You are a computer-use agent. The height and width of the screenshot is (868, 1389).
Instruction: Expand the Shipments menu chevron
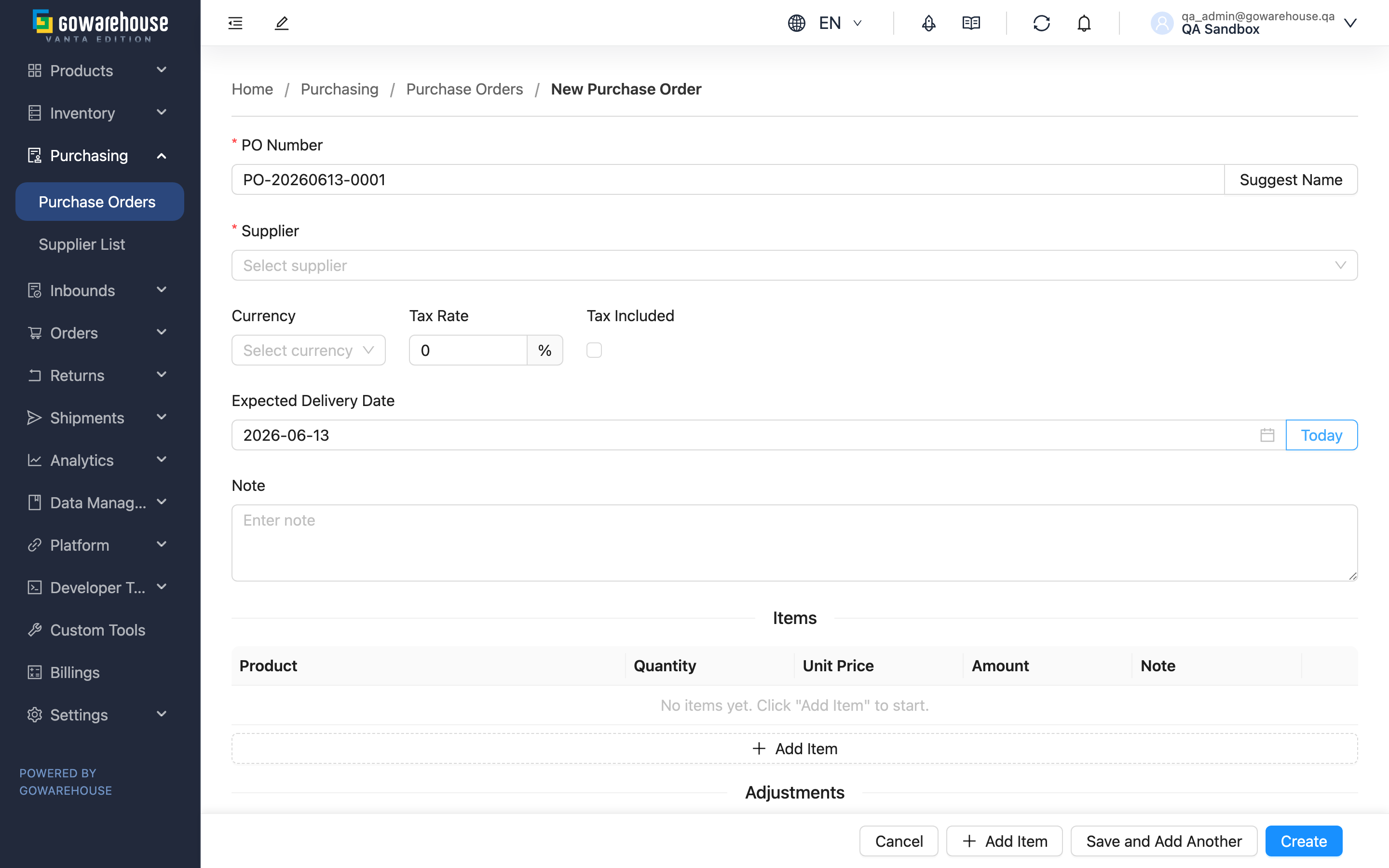coord(162,417)
